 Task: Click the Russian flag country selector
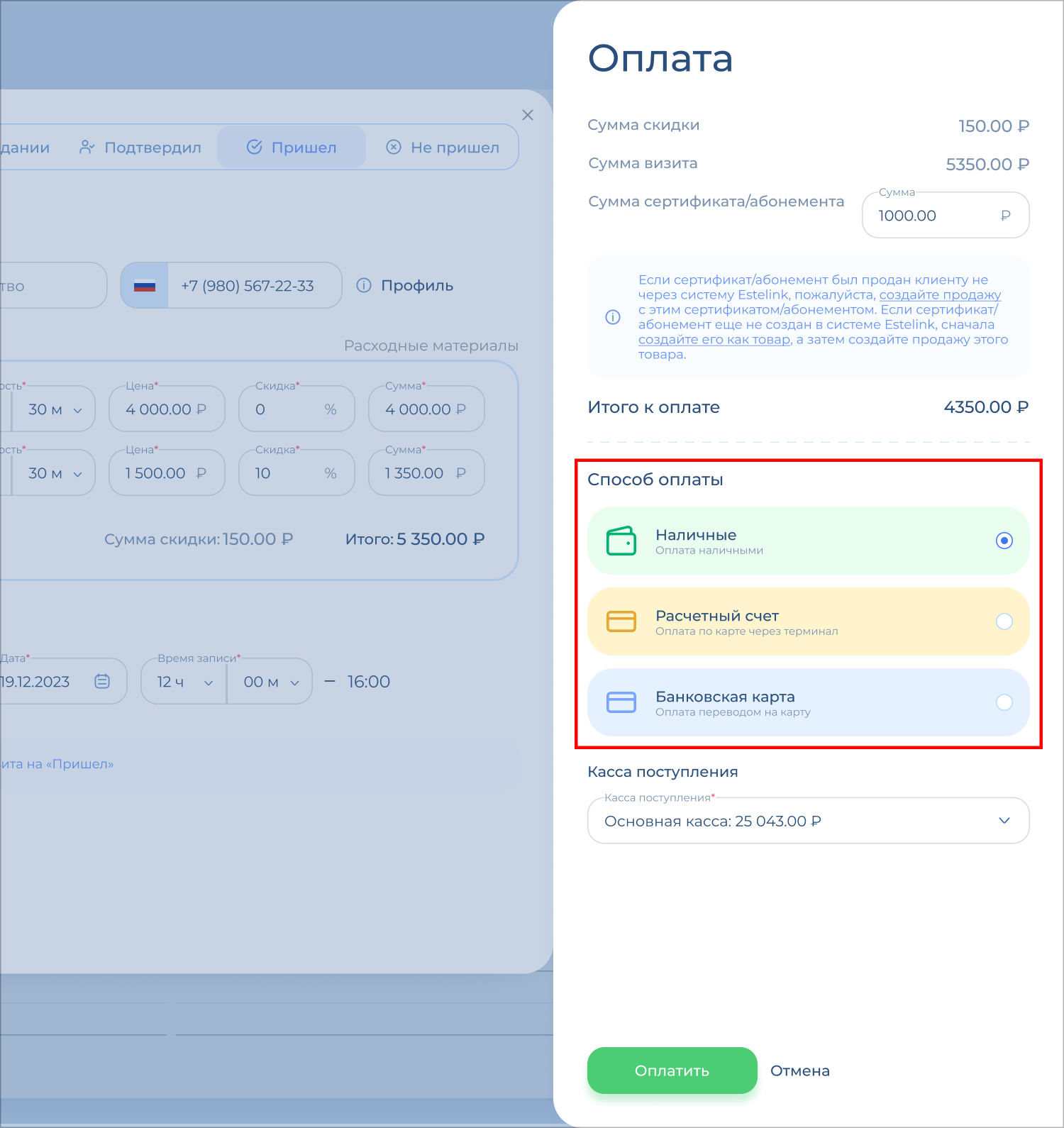click(145, 285)
